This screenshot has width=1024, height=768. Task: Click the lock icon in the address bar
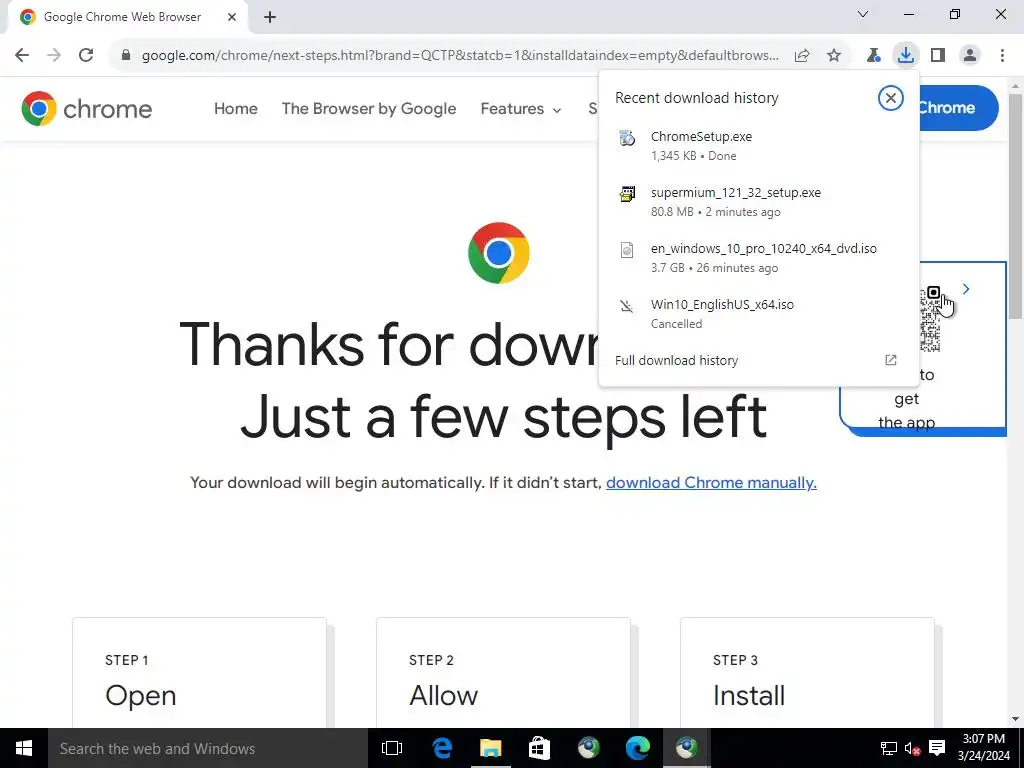(x=126, y=55)
